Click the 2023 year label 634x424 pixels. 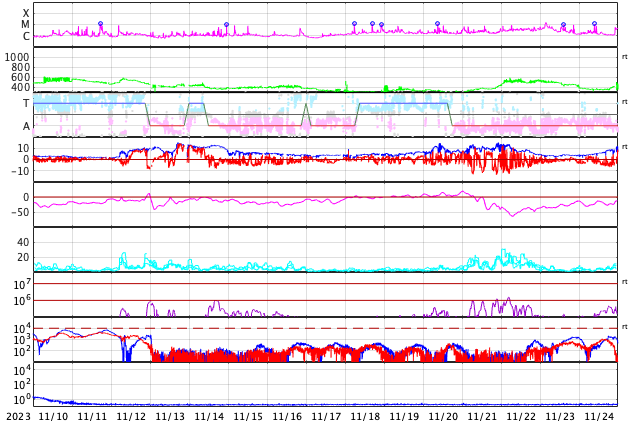click(18, 416)
